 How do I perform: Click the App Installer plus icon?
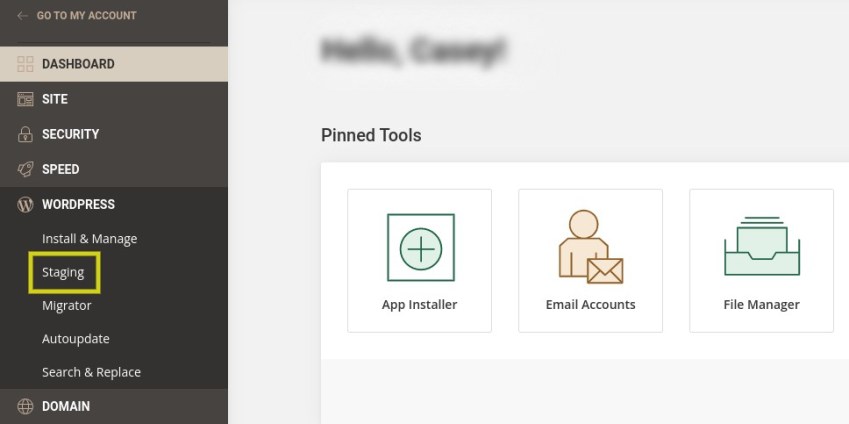tap(420, 247)
